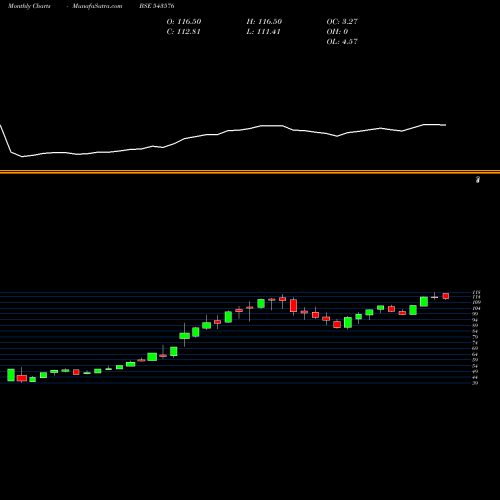Click the 'OC: 3.27' value
This screenshot has width=500, height=500.
(x=342, y=22)
